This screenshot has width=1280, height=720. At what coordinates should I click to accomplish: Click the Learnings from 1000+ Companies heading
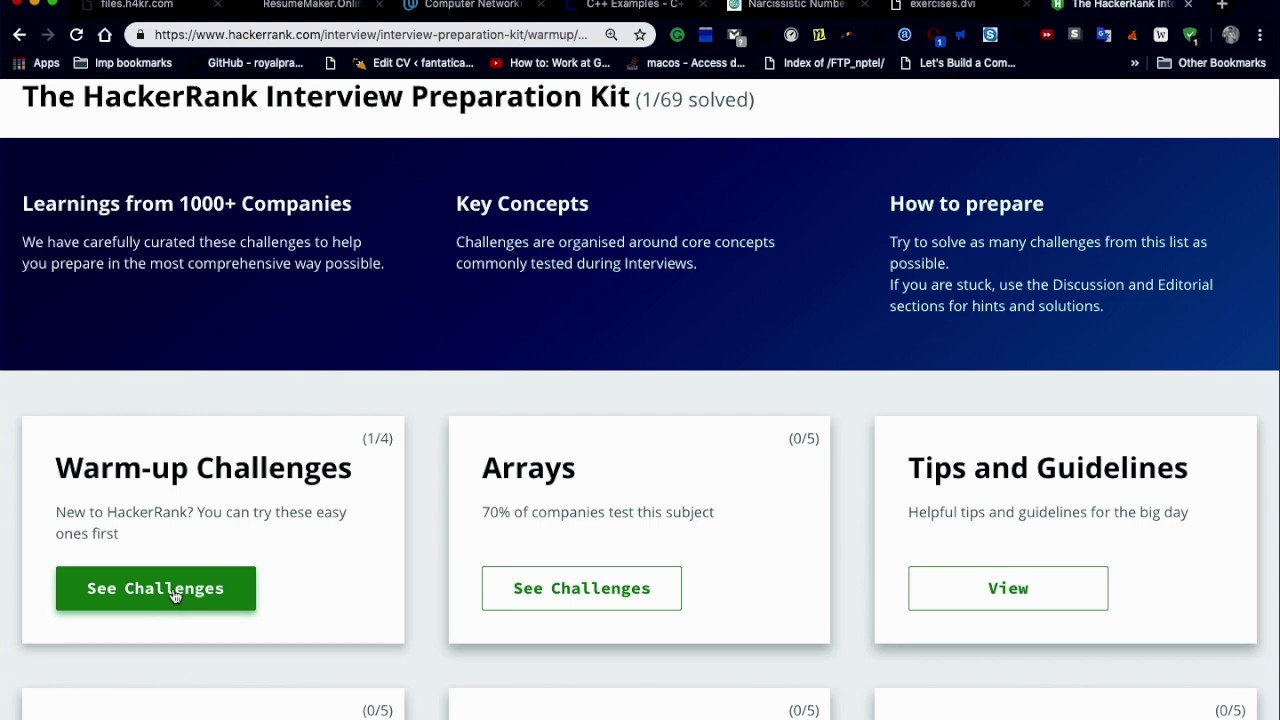click(x=187, y=204)
